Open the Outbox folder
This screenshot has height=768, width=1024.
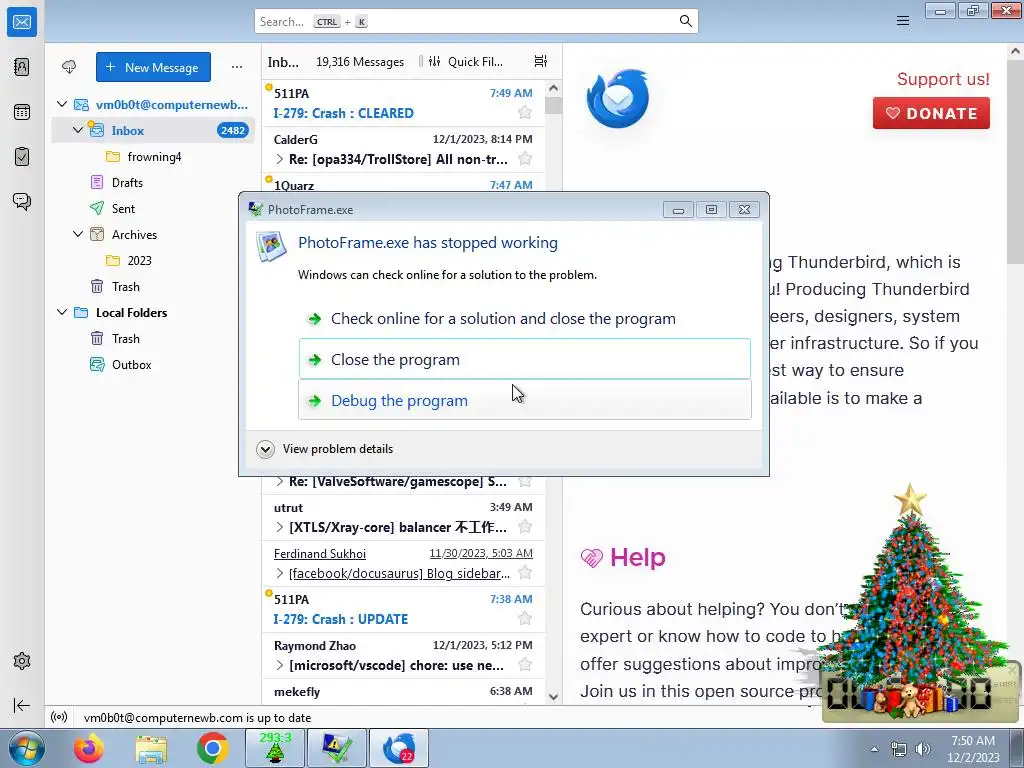click(153, 364)
